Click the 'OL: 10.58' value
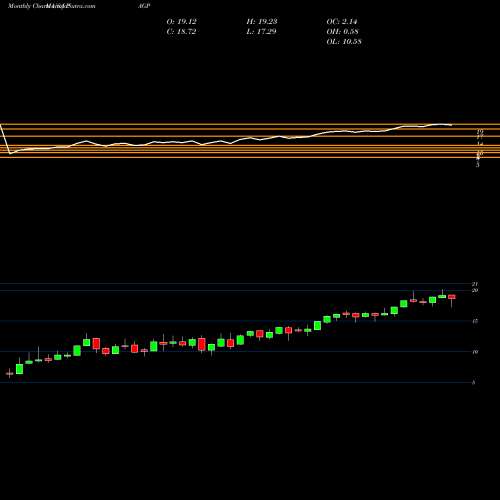This screenshot has height=500, width=500. [344, 42]
